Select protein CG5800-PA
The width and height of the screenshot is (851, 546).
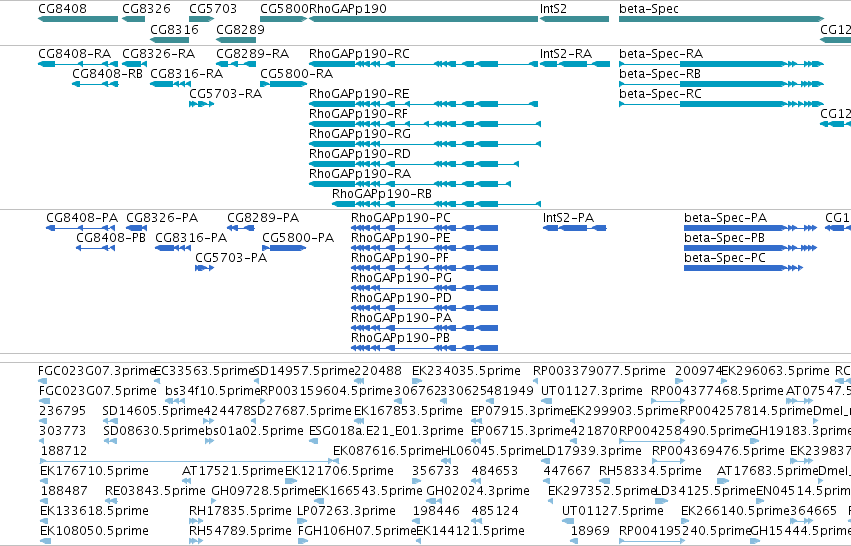click(284, 248)
